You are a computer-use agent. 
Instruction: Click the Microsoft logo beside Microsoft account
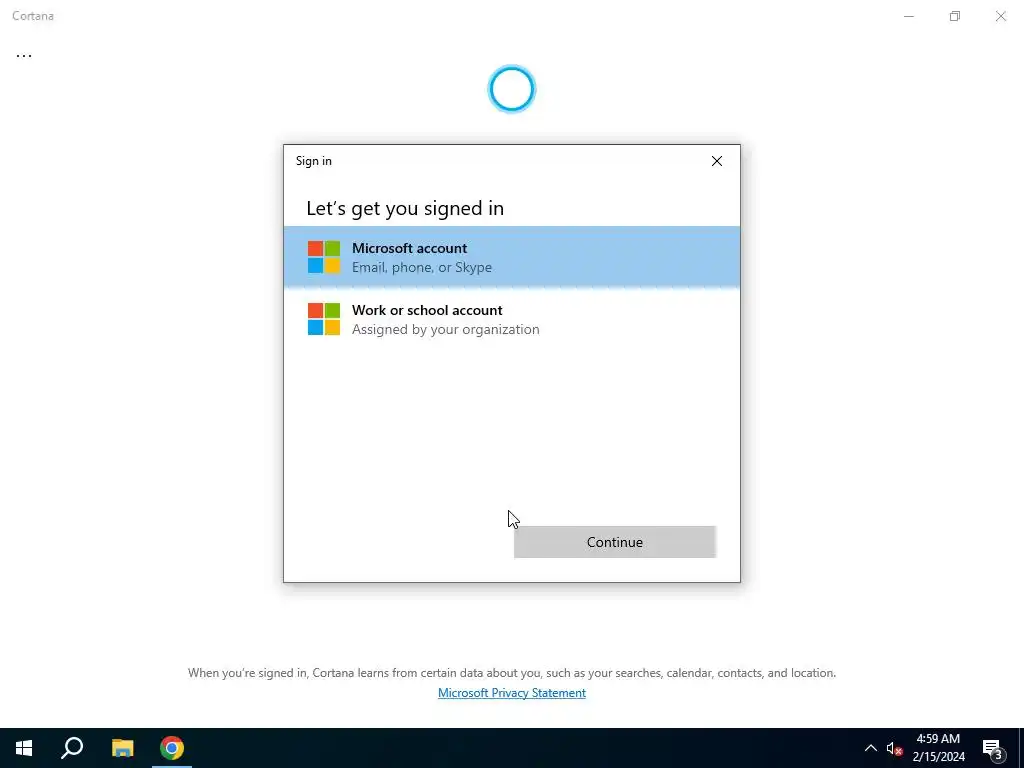324,257
